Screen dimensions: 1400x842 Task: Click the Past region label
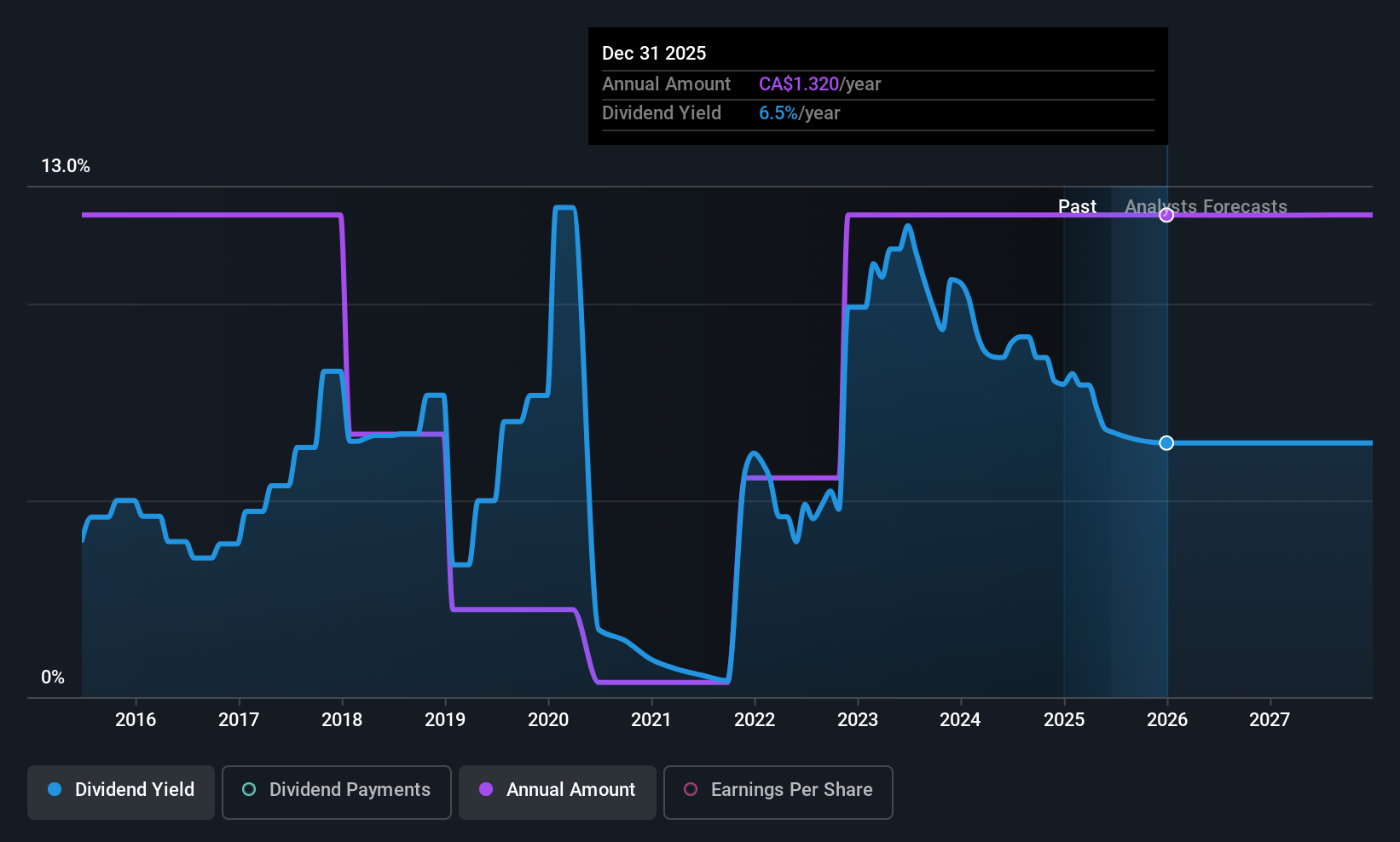pyautogui.click(x=1077, y=207)
